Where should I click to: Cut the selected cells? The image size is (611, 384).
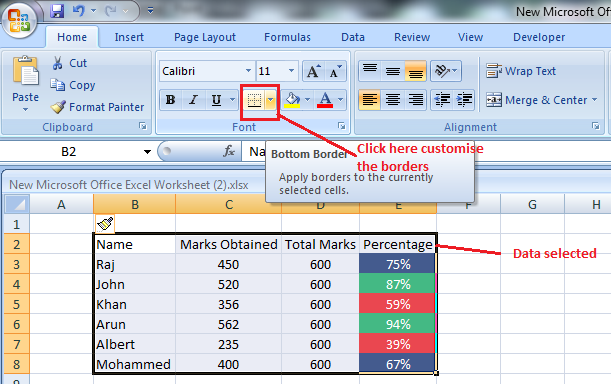point(69,63)
